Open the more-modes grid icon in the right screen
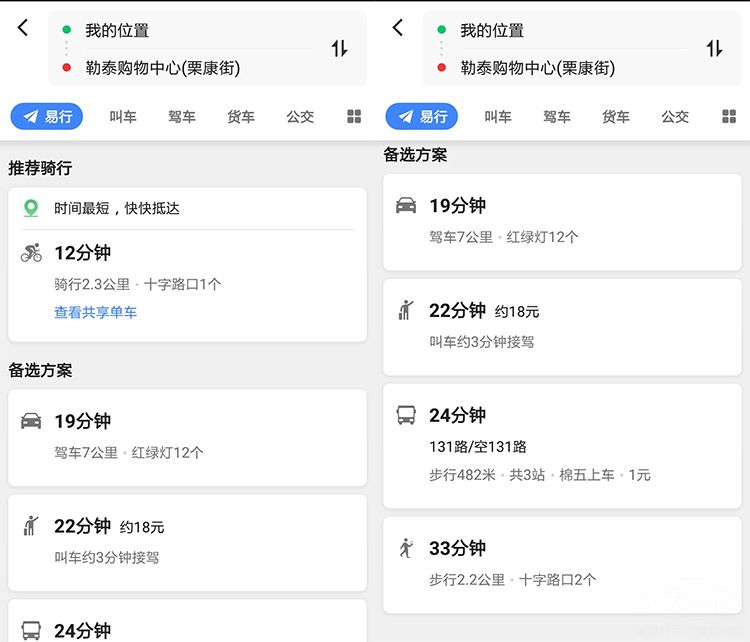This screenshot has height=642, width=750. pos(729,117)
